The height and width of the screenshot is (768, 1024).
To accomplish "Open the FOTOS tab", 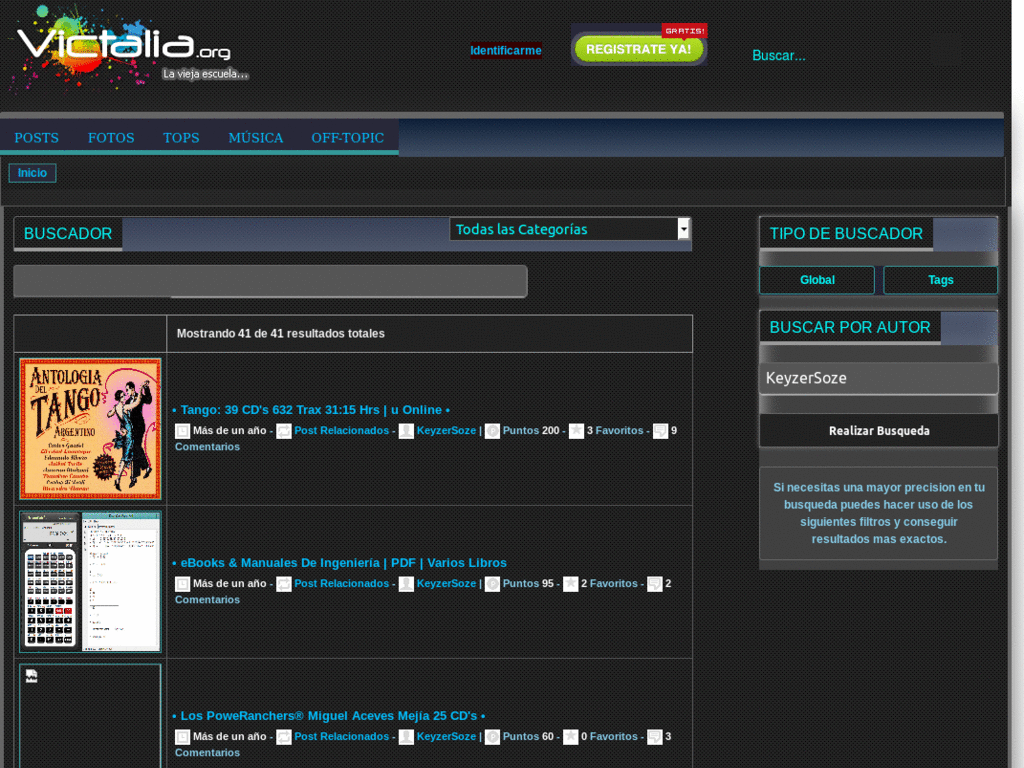I will tap(111, 138).
